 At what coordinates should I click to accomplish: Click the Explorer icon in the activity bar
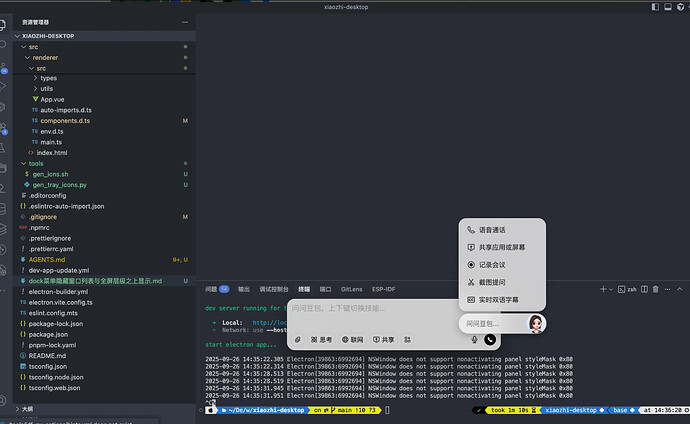click(x=3, y=25)
